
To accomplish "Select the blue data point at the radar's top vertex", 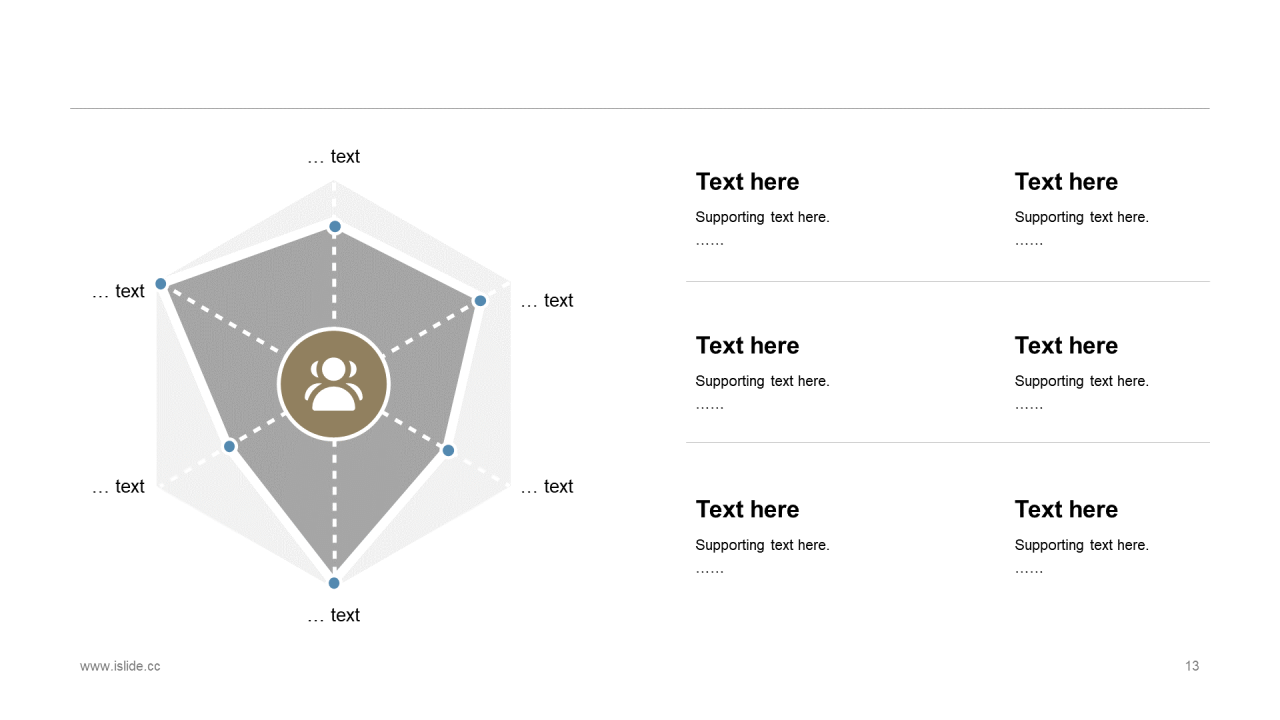I will coord(335,226).
